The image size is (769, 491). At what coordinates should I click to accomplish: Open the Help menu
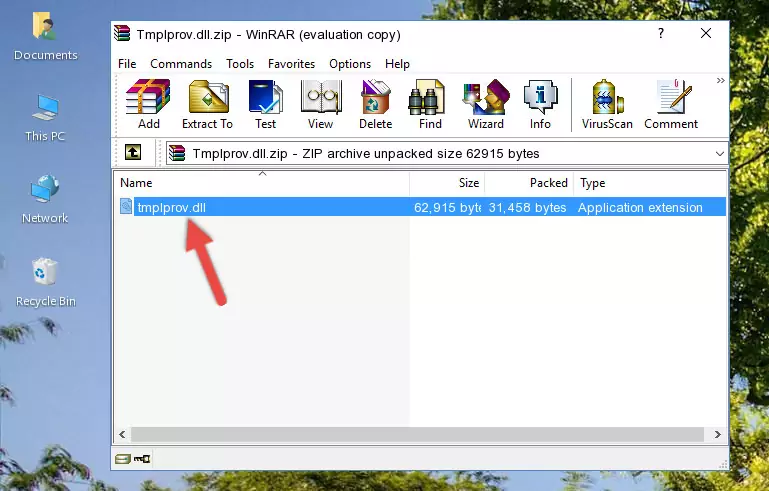[397, 64]
